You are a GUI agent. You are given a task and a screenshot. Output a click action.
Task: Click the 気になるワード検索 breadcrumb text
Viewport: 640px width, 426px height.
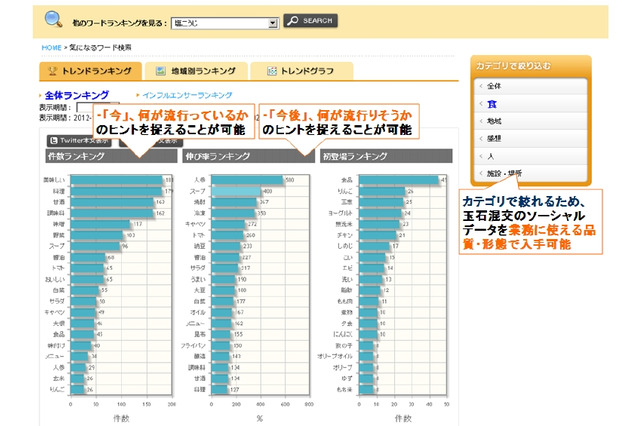coord(100,48)
